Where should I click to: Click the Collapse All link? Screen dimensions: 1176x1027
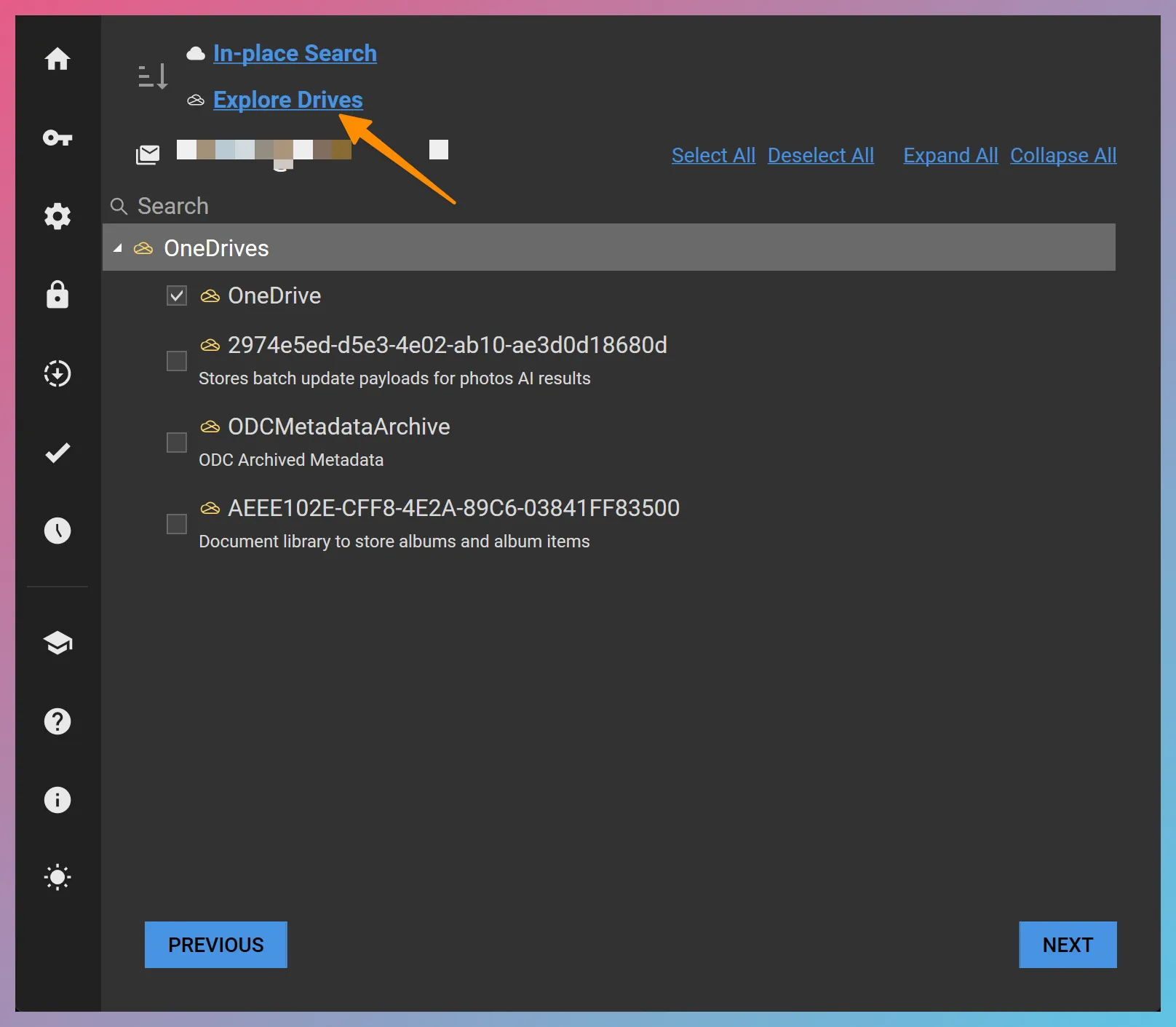(1063, 156)
